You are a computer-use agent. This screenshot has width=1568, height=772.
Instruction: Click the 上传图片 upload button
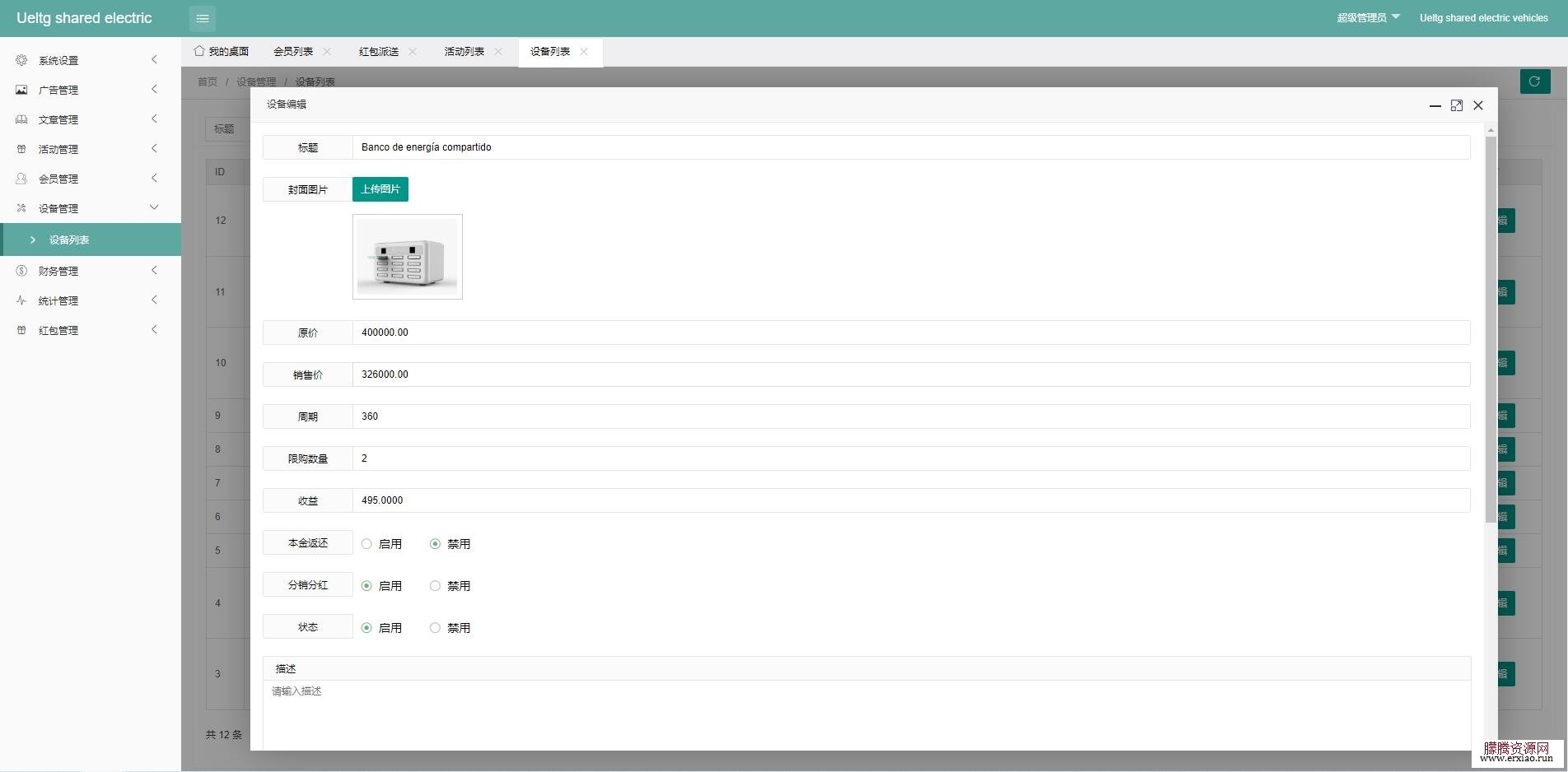380,189
